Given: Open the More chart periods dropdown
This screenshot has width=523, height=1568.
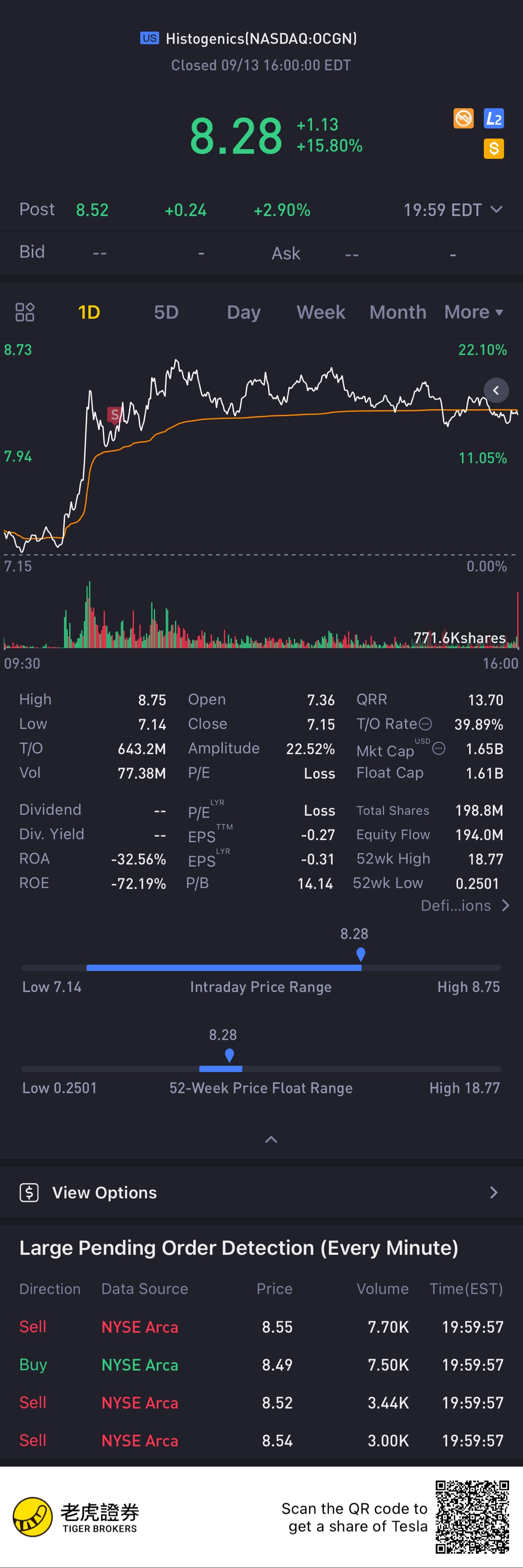Looking at the screenshot, I should click(x=473, y=312).
